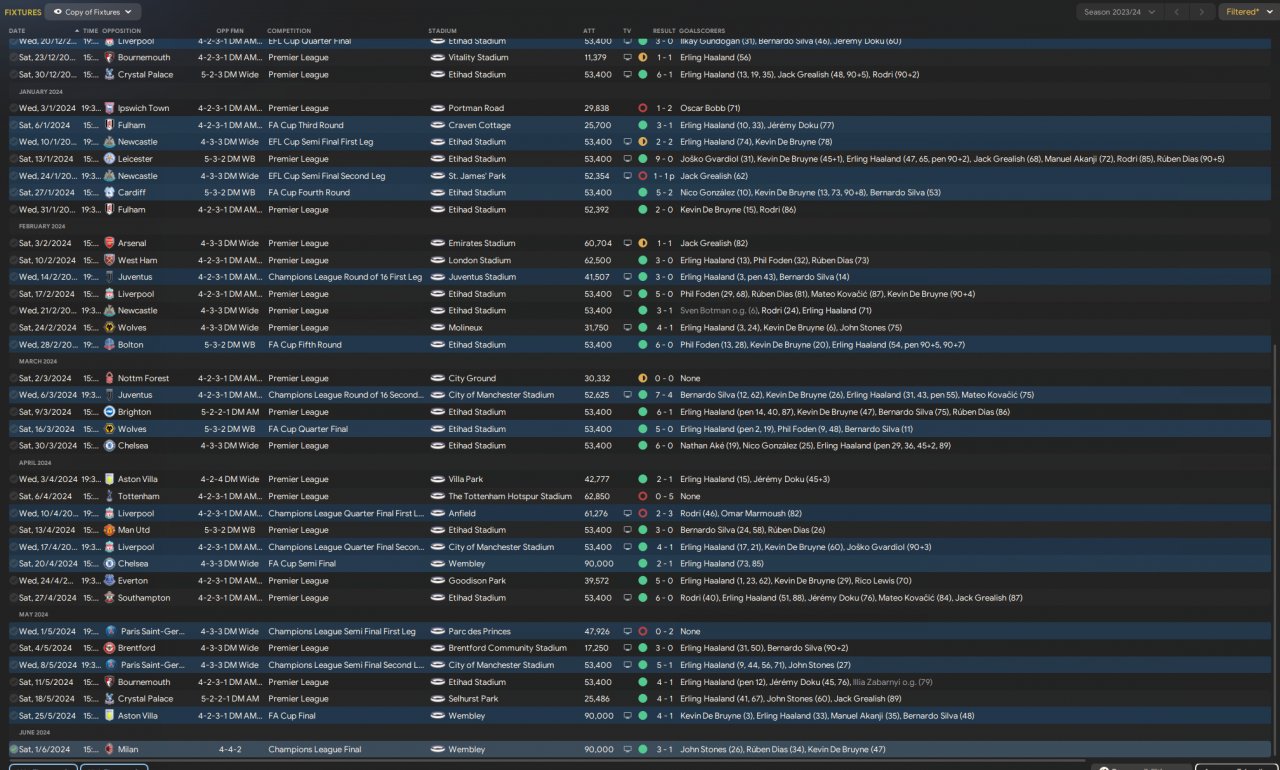Click the fixtures list vertical scrollbar
This screenshot has height=770, width=1280.
1276,550
